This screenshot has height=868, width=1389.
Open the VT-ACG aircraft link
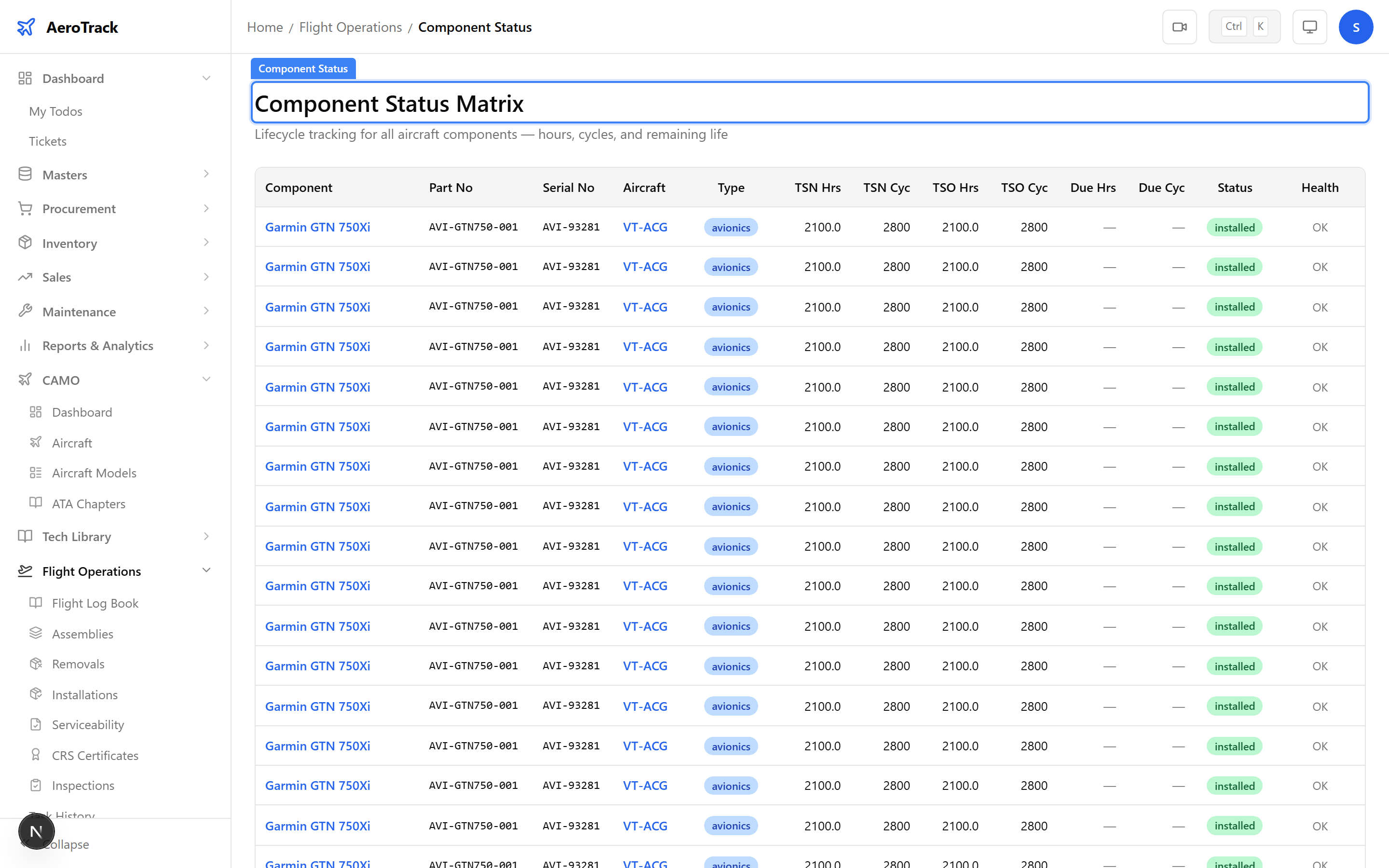coord(644,227)
